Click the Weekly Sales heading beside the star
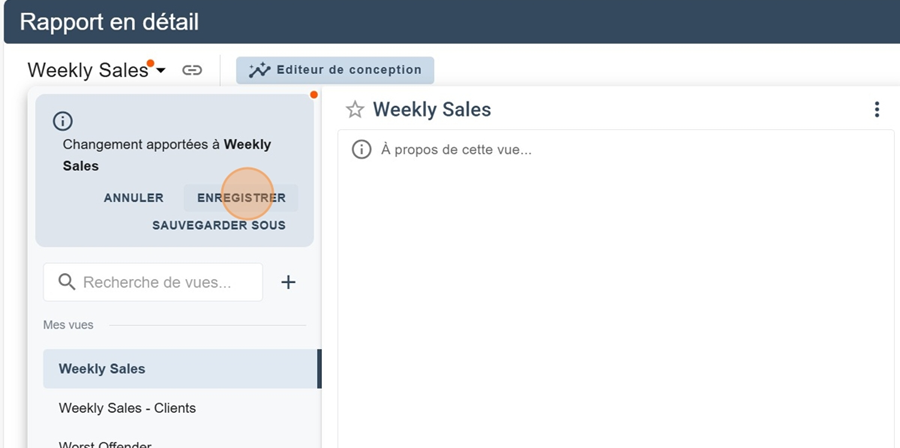Screen dimensions: 900x448 (432, 110)
